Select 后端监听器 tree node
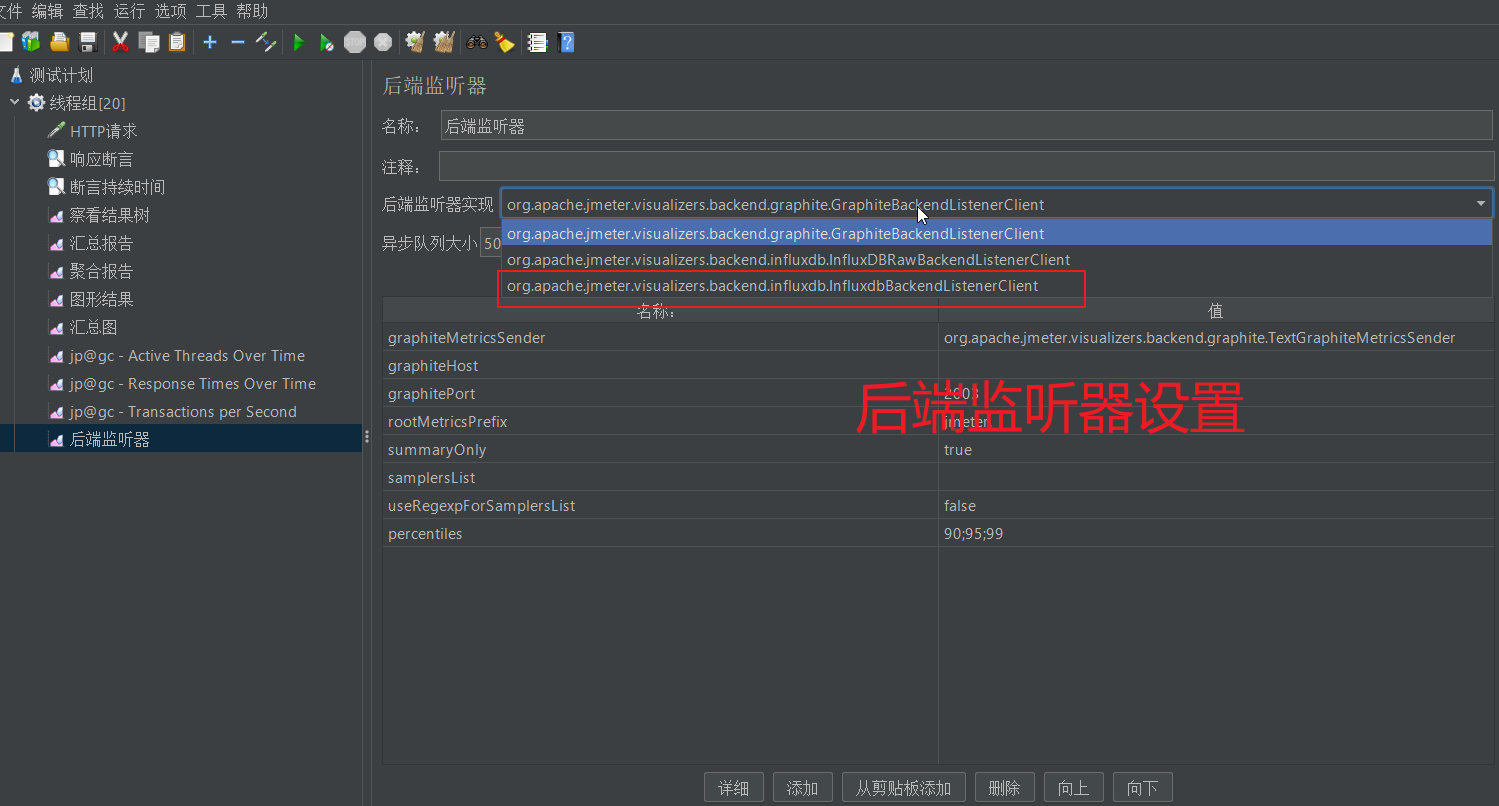 [x=109, y=439]
